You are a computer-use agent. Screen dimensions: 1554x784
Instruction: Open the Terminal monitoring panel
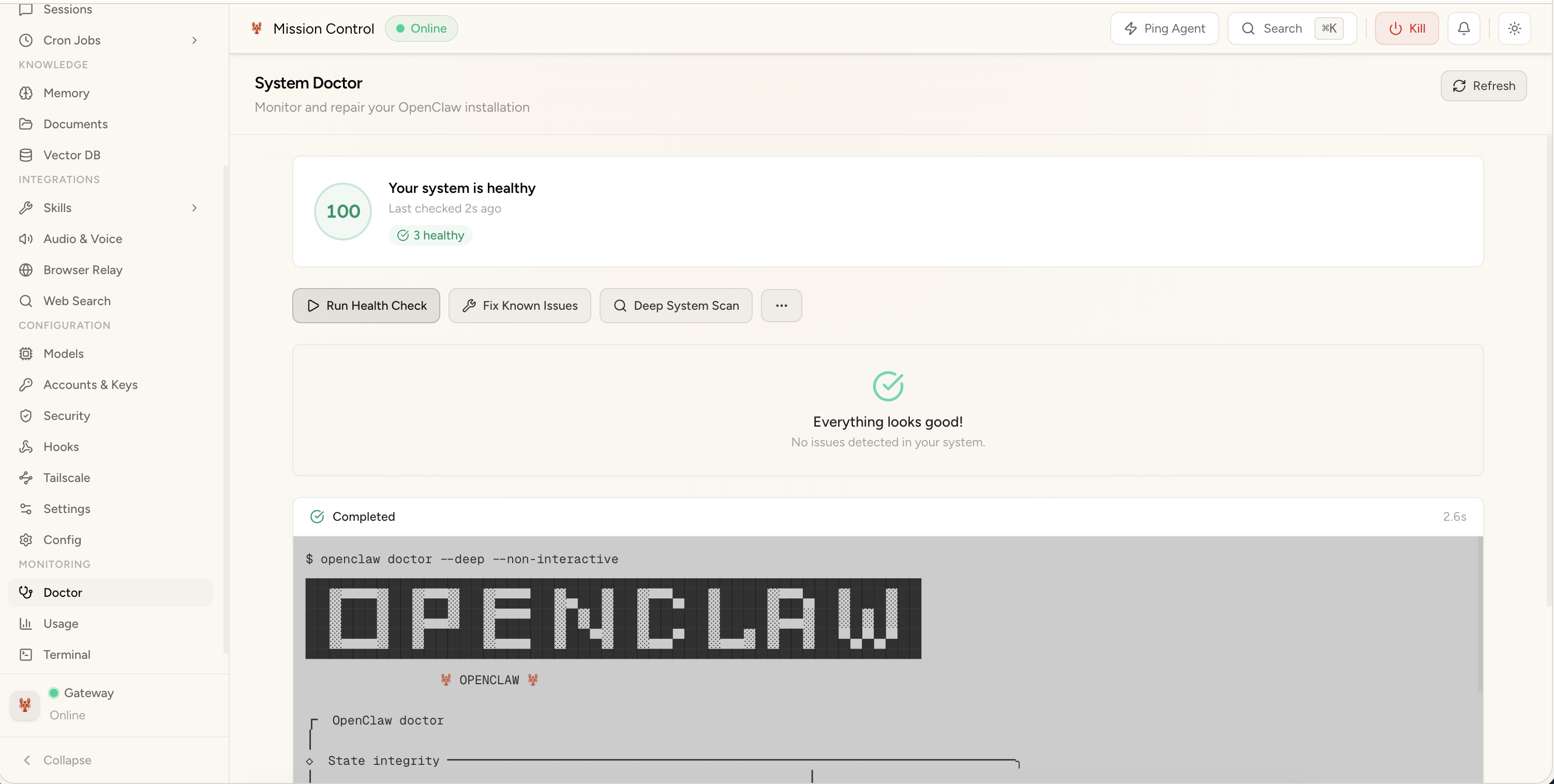click(67, 654)
